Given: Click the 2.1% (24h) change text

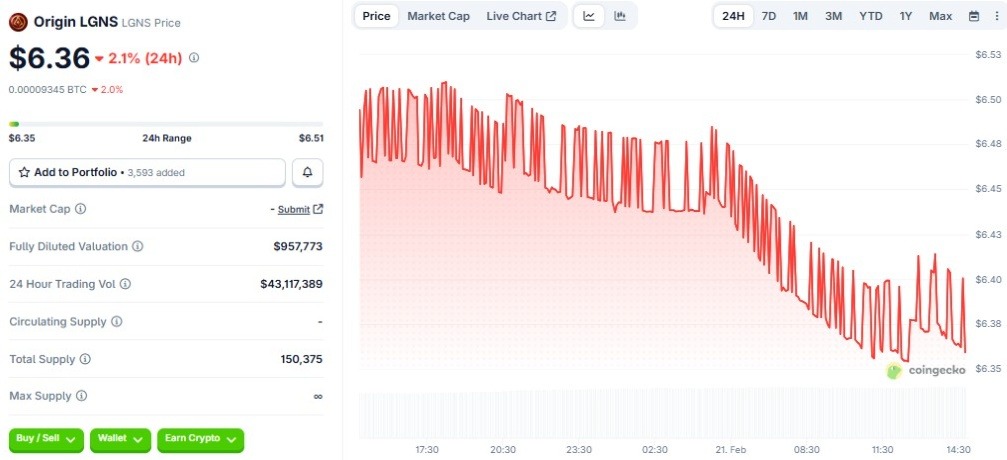Looking at the screenshot, I should [x=145, y=58].
